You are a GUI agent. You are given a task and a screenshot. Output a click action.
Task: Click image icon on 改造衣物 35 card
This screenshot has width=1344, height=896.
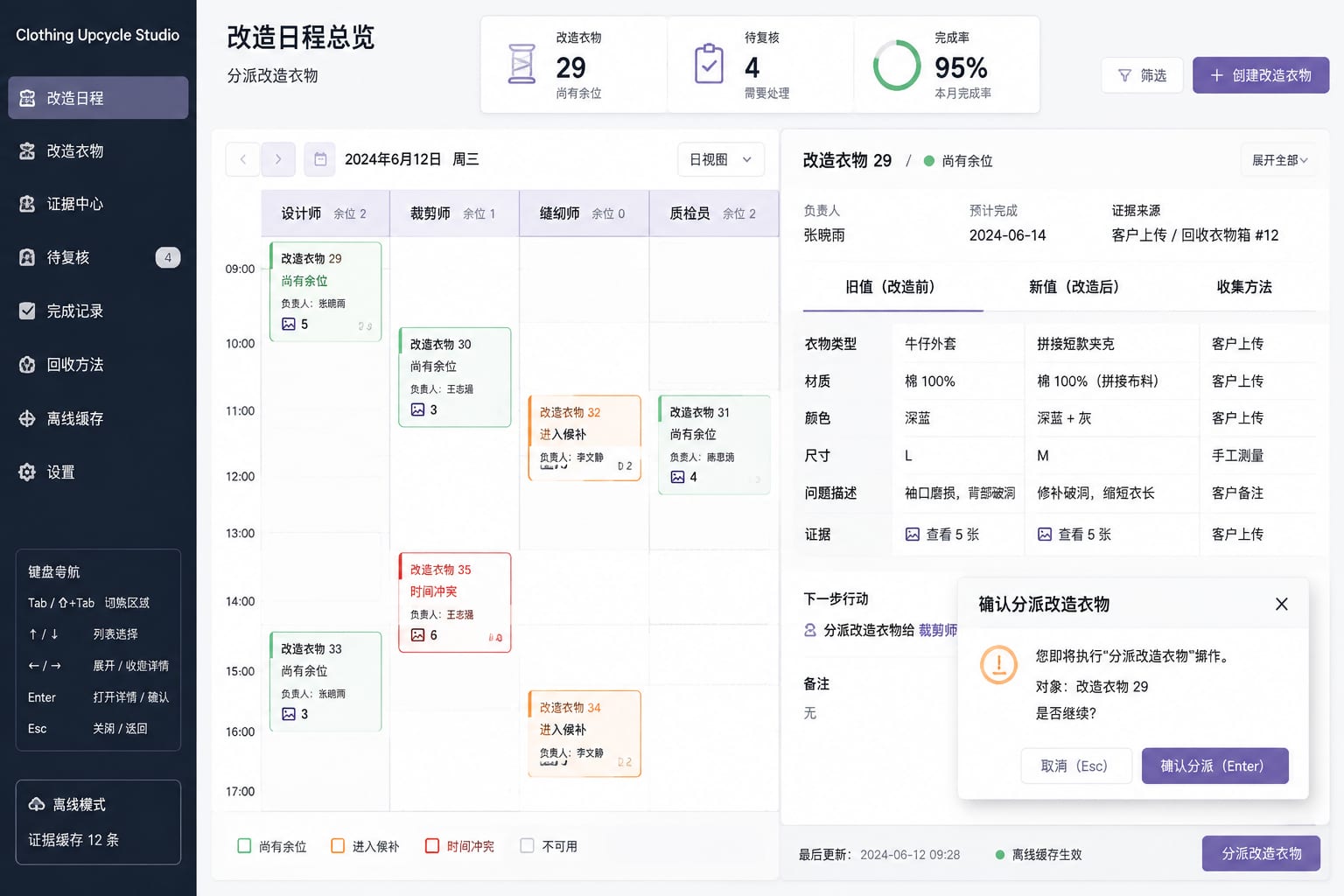[x=417, y=635]
